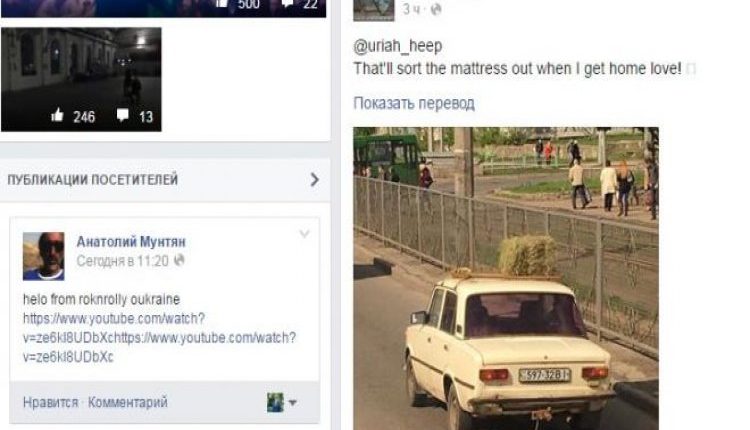Click the comment icon showing 22
Viewport: 750px width, 430px height.
287,4
